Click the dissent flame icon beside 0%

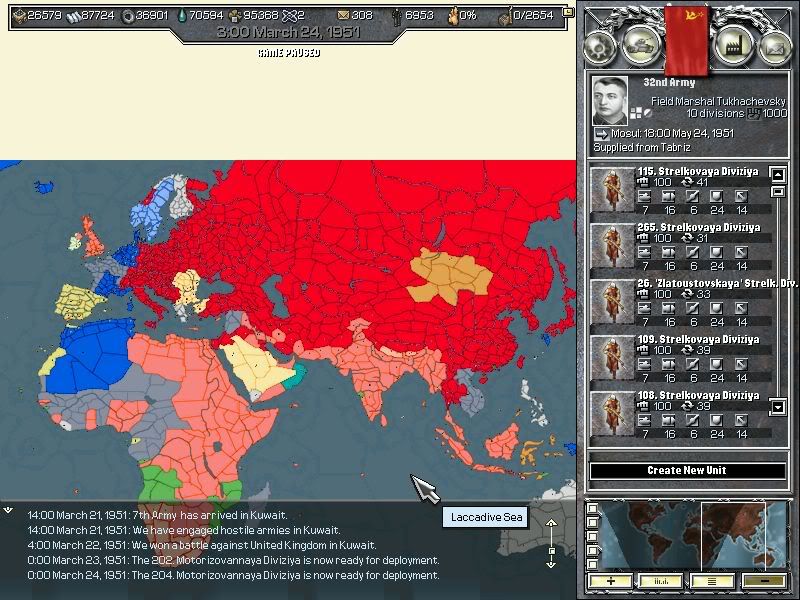[x=453, y=16]
